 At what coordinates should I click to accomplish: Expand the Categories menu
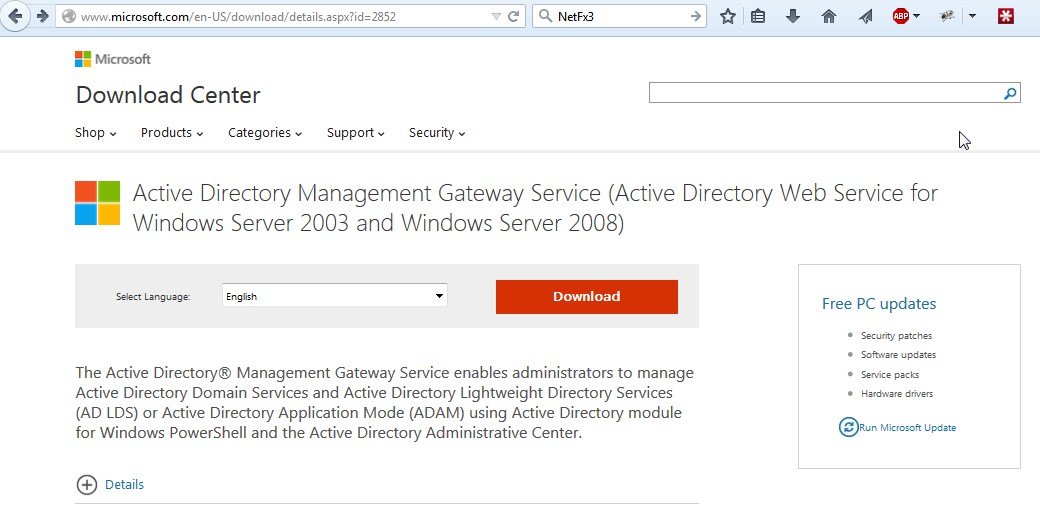coord(265,133)
